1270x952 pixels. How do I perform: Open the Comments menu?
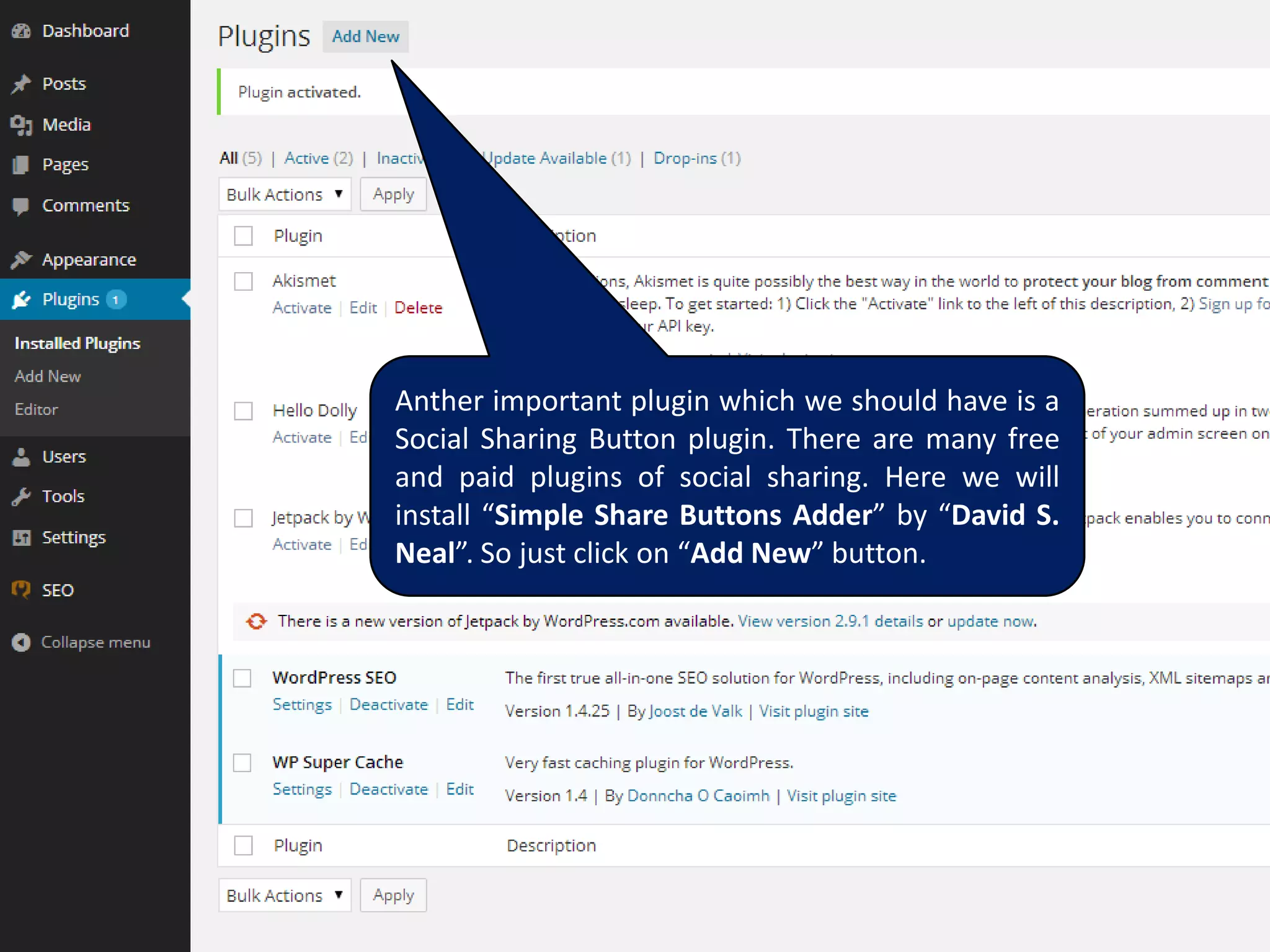point(86,206)
